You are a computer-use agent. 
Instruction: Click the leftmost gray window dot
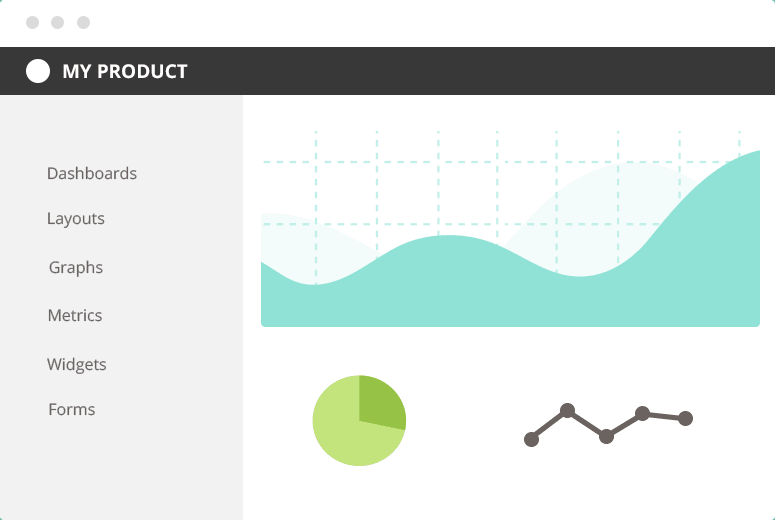click(x=33, y=23)
